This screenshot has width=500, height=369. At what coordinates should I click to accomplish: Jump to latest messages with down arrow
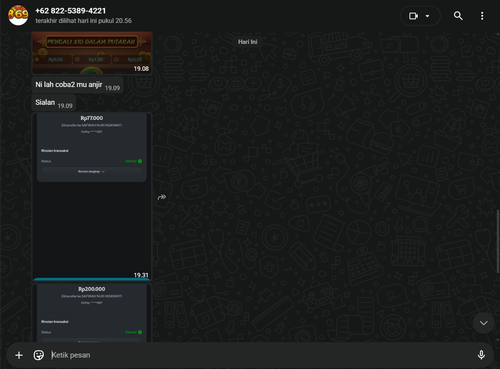coord(483,323)
